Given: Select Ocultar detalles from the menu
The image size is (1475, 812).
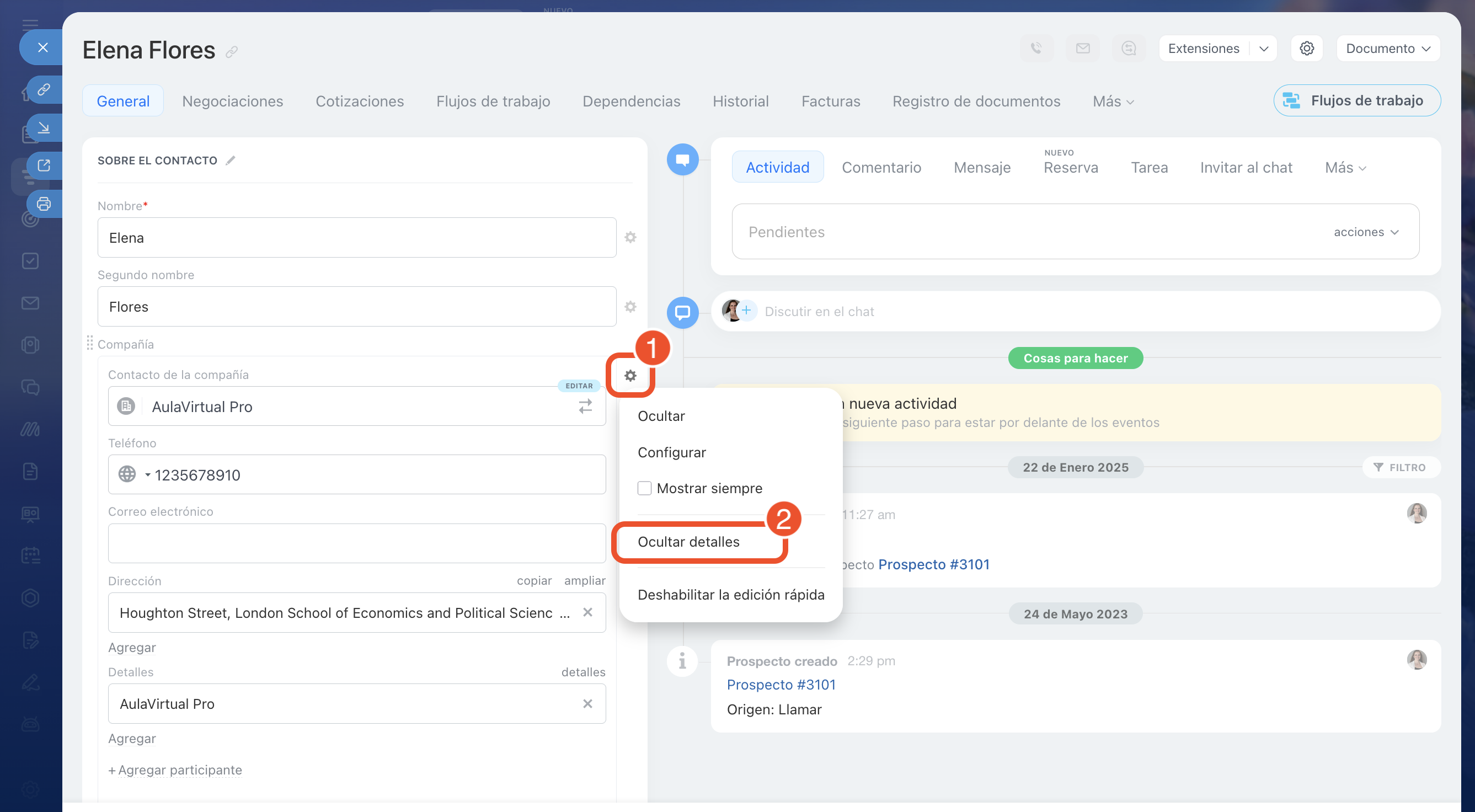Looking at the screenshot, I should click(688, 542).
